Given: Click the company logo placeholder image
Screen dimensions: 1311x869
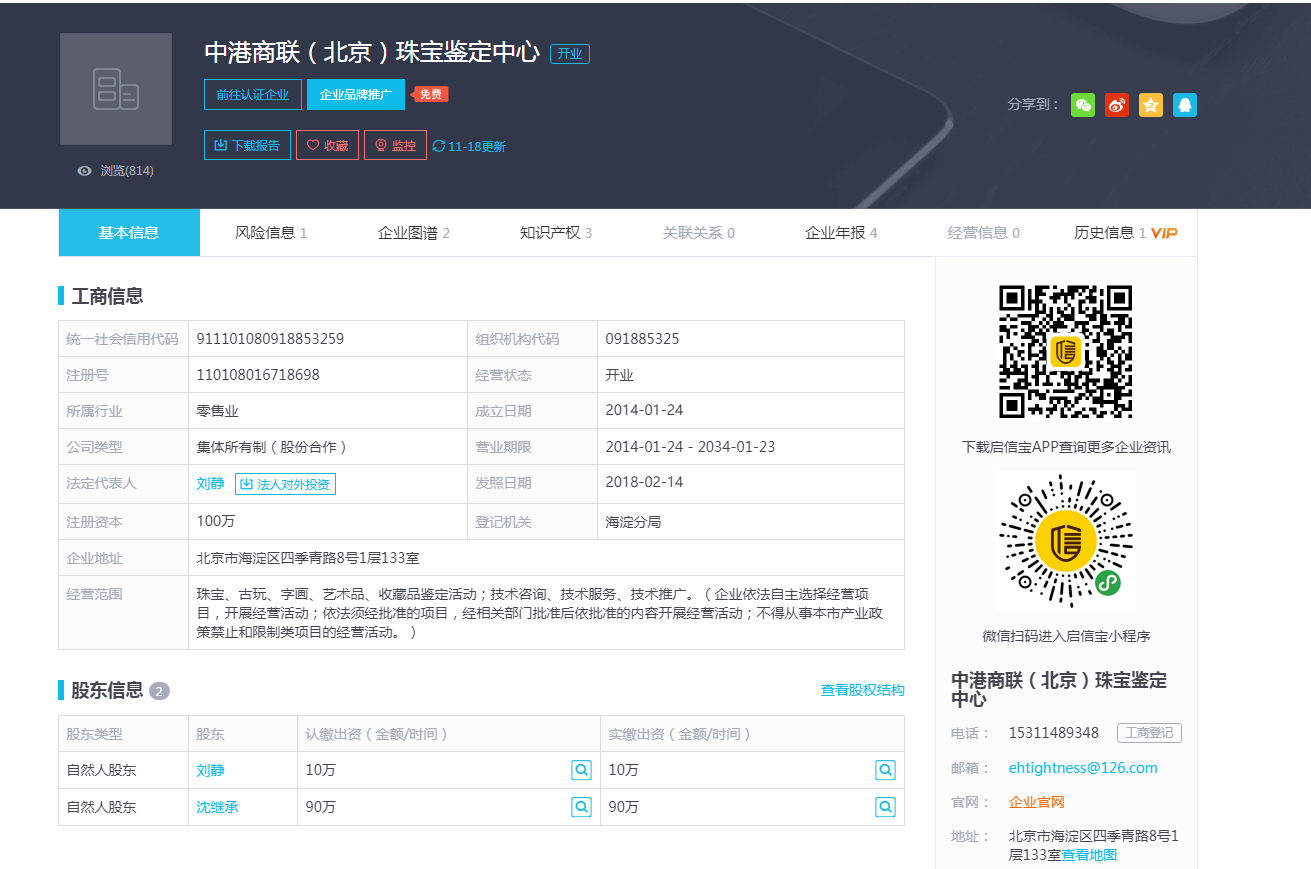Looking at the screenshot, I should coord(116,89).
